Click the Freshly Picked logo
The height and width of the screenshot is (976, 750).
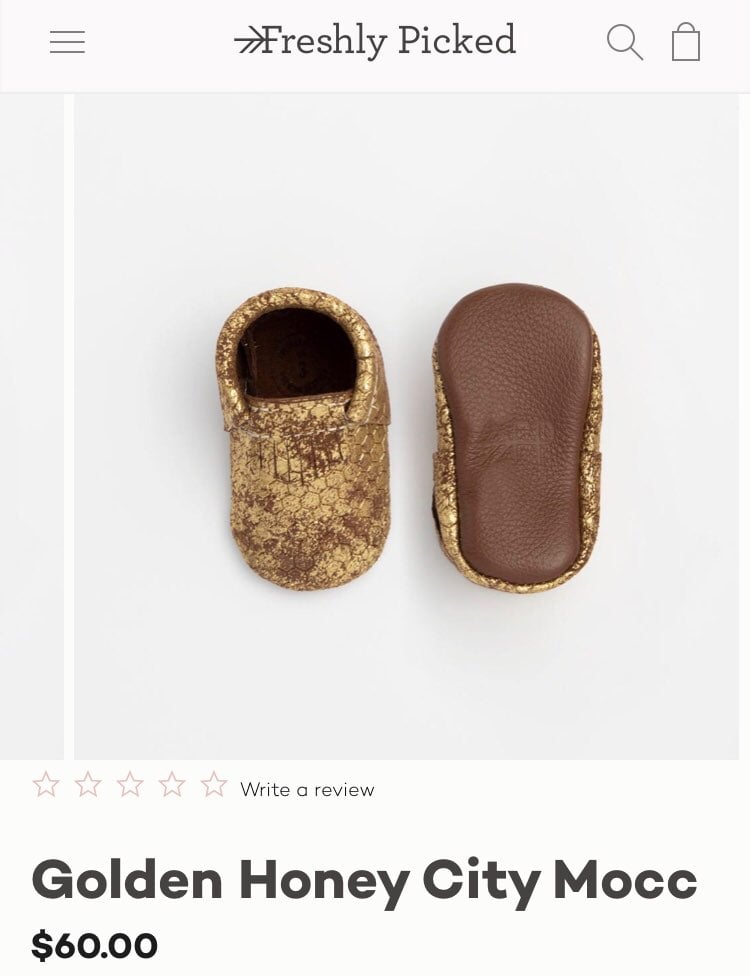coord(375,40)
